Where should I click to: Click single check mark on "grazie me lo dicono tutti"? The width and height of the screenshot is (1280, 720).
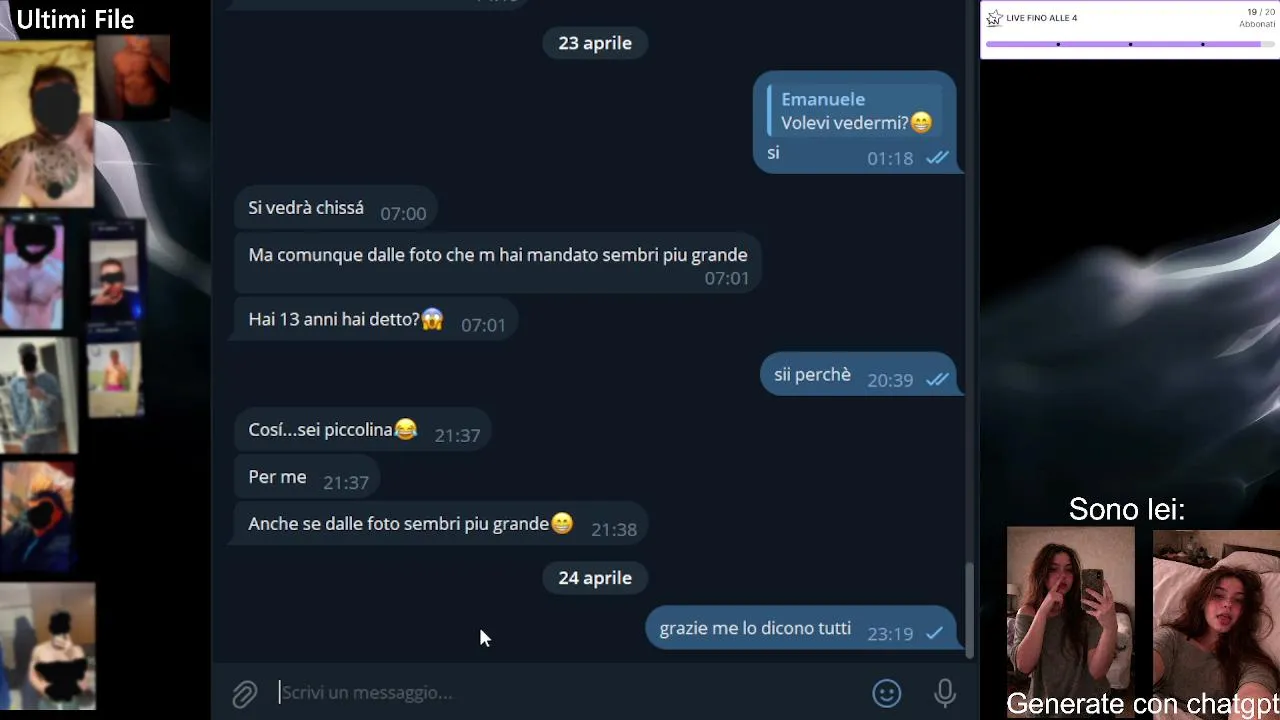935,633
